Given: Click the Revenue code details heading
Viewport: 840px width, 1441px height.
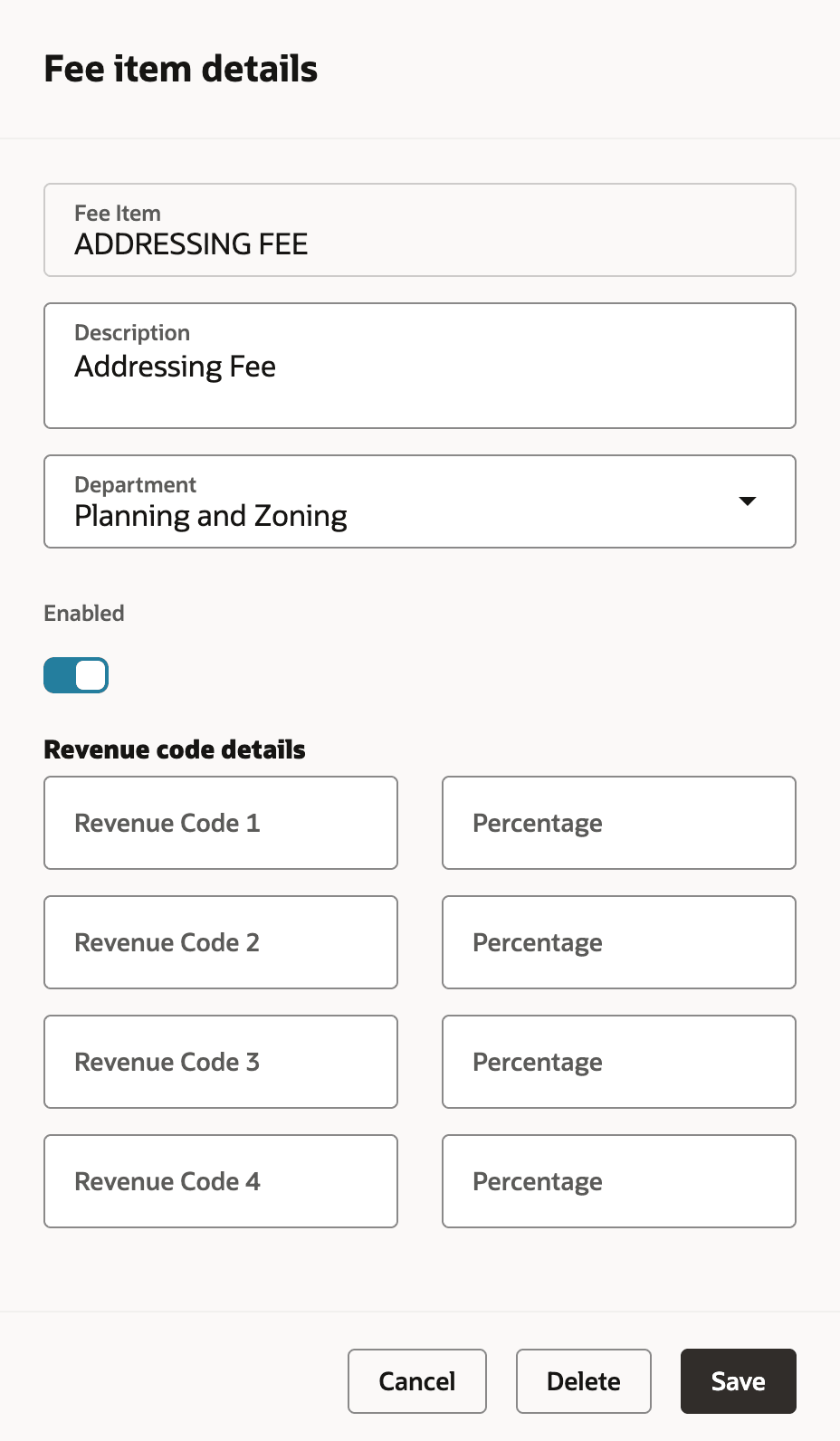Looking at the screenshot, I should point(175,749).
